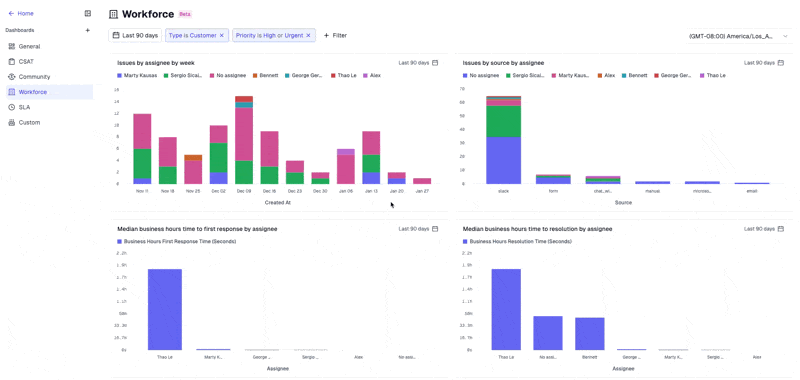Add a new dashboard with plus icon

point(88,30)
